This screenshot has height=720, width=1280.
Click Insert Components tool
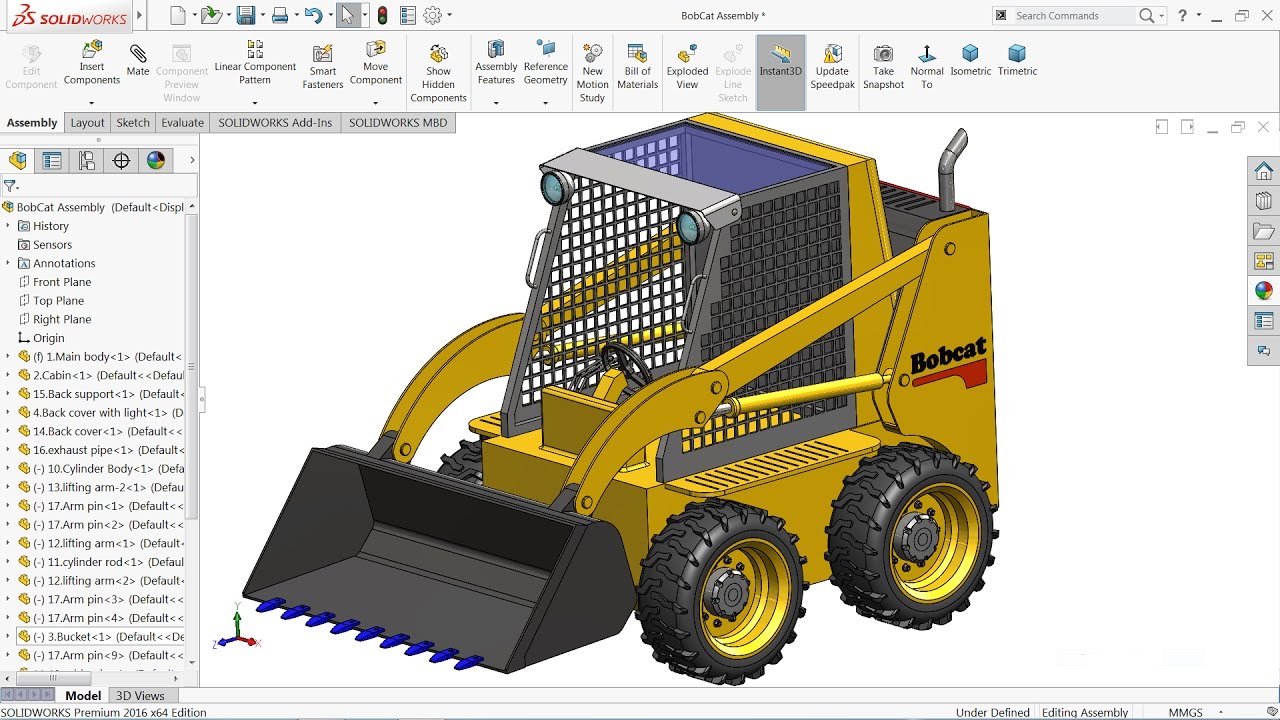pyautogui.click(x=91, y=62)
